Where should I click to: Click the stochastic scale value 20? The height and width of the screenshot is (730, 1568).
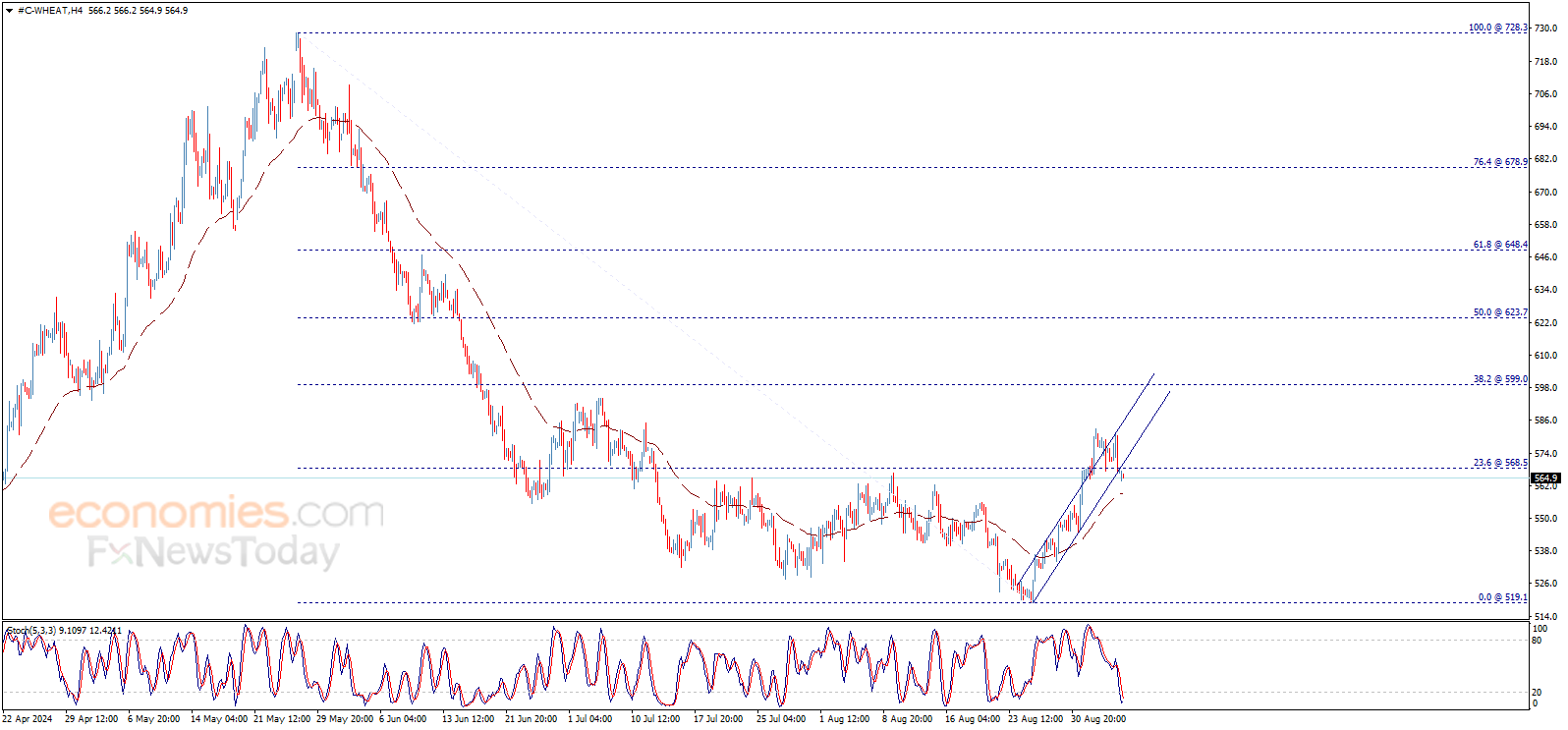[1538, 693]
